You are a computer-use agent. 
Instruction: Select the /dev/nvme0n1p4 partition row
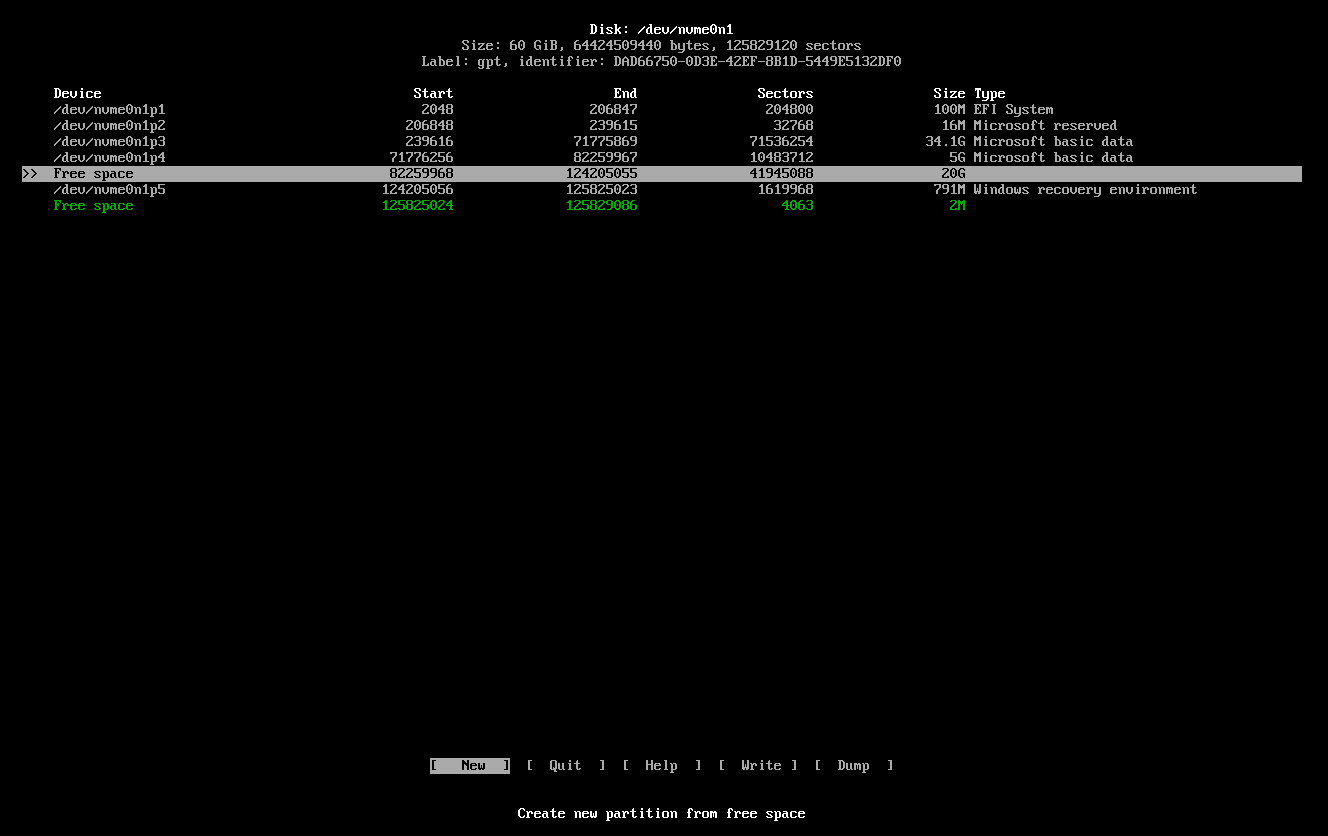(662, 158)
